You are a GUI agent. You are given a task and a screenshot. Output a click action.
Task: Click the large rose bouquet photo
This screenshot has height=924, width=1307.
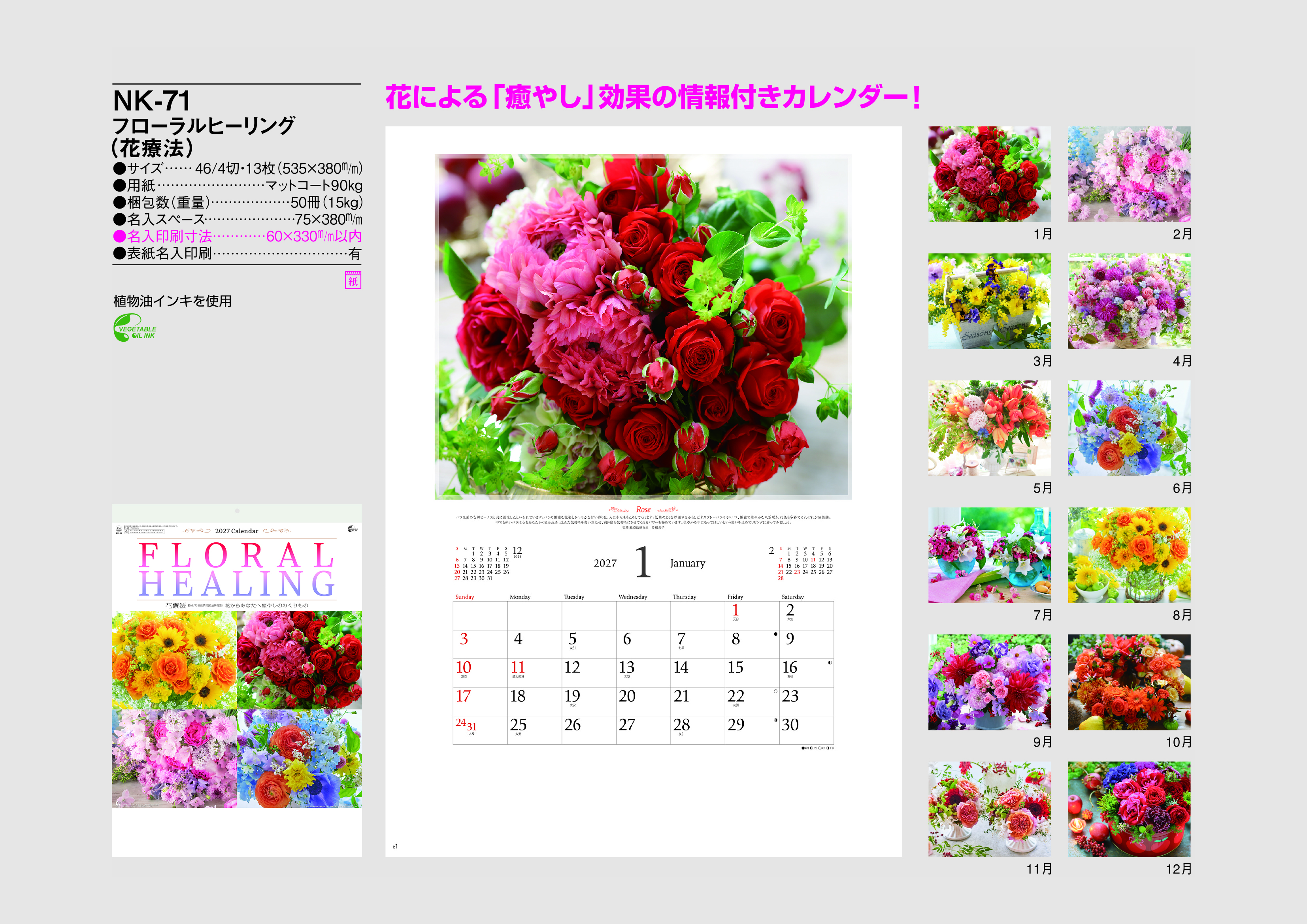click(643, 327)
